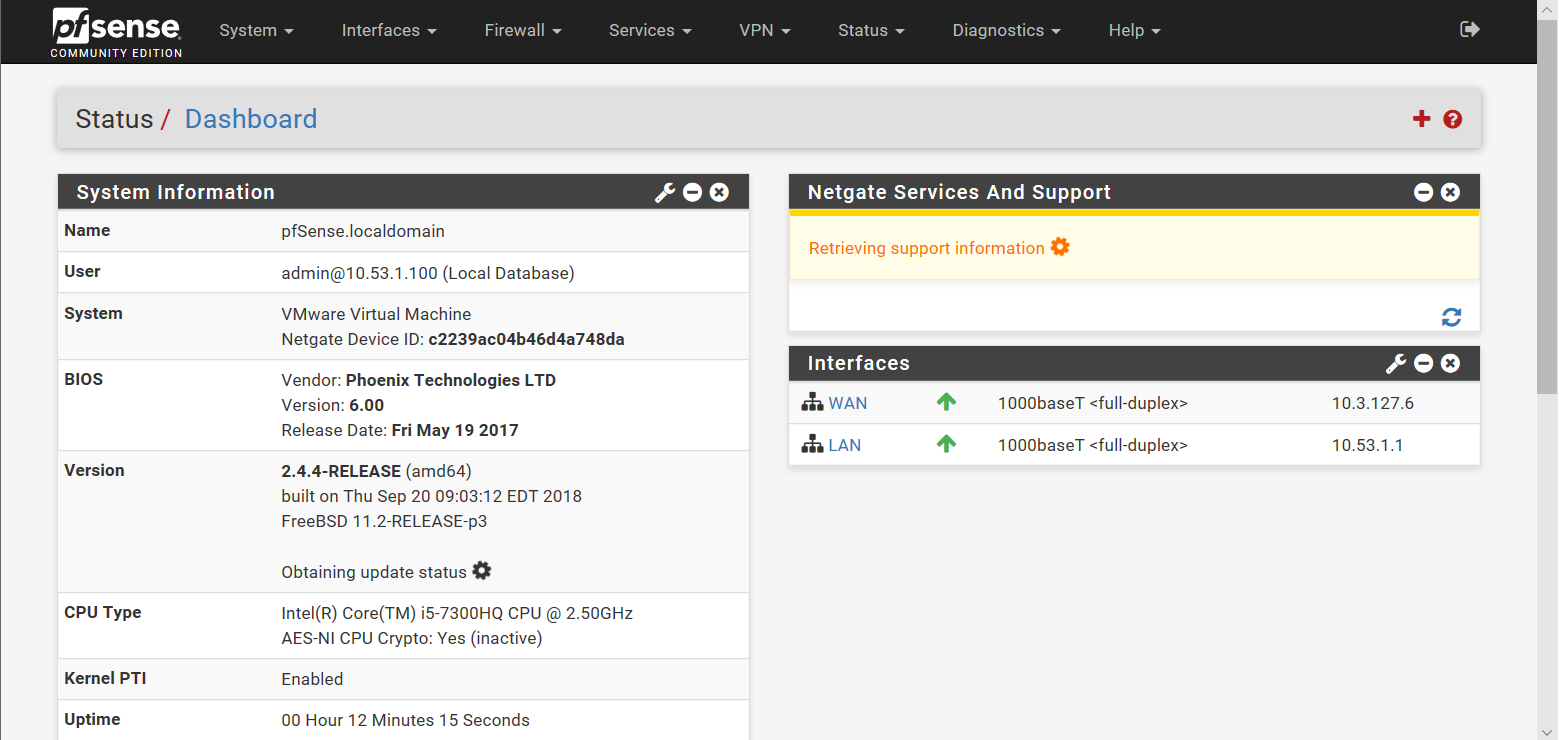Click the pfSense Community Edition logo
This screenshot has width=1559, height=740.
point(115,31)
